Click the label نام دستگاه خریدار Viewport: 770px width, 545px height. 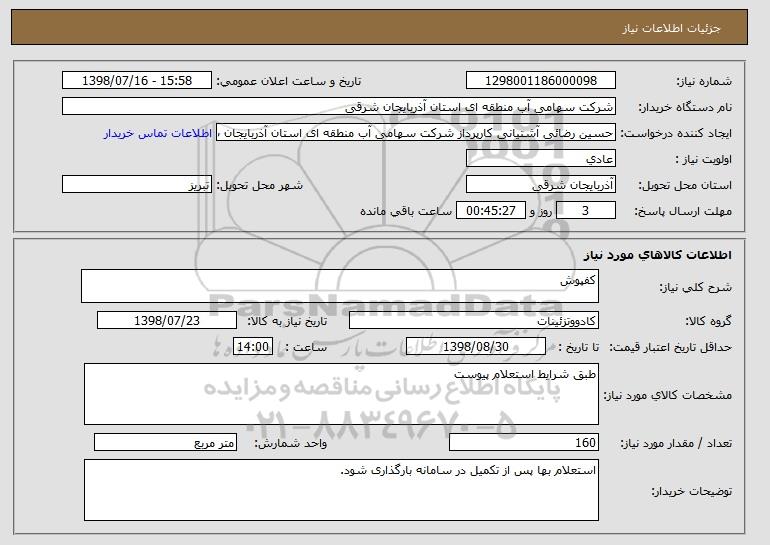685,108
